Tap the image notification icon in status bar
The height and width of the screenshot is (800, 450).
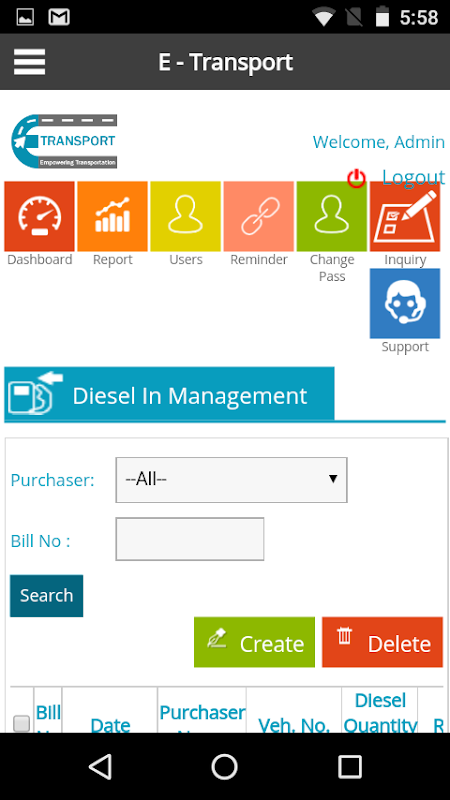point(25,18)
